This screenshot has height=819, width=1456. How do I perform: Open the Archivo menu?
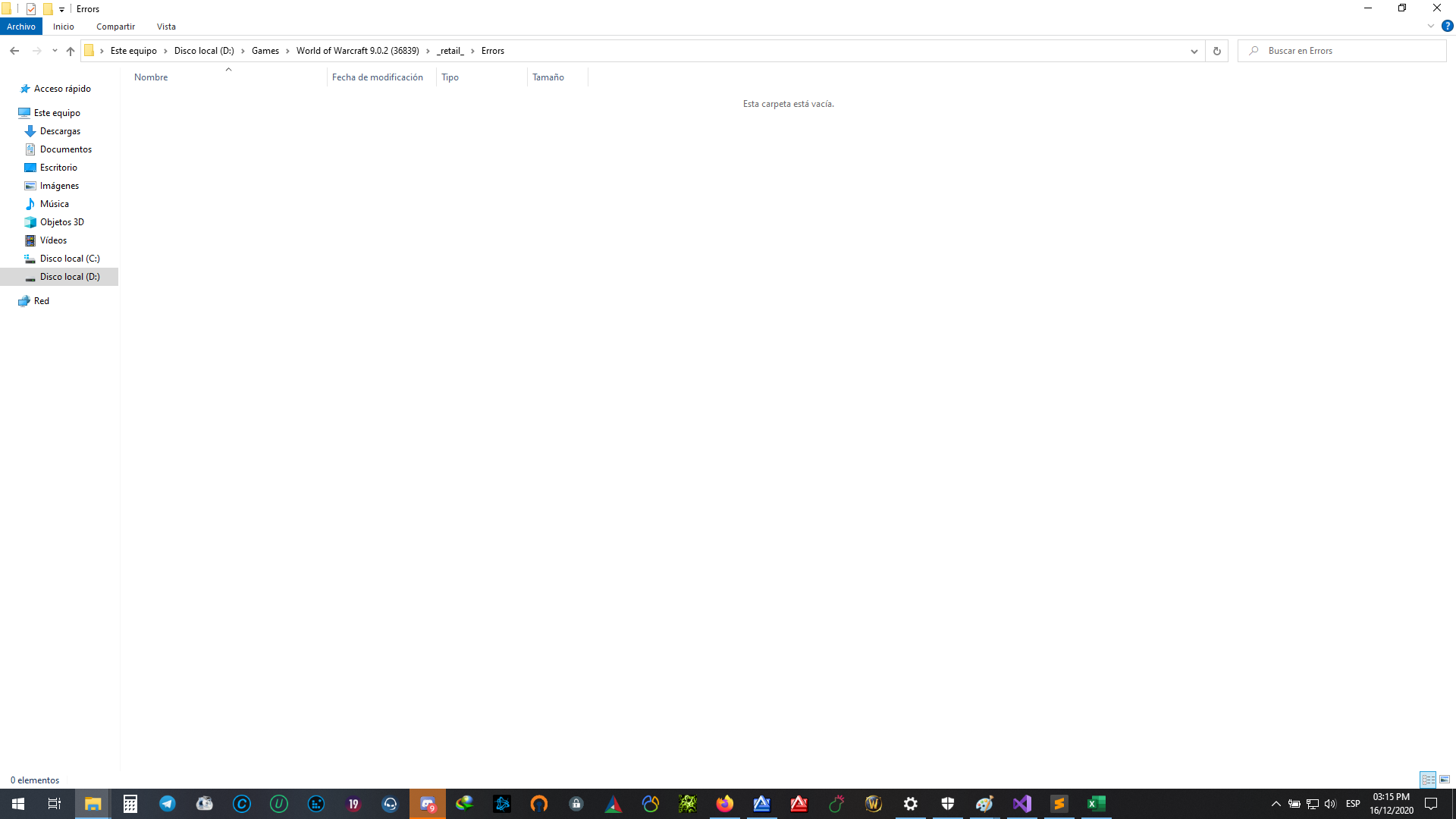pyautogui.click(x=21, y=27)
